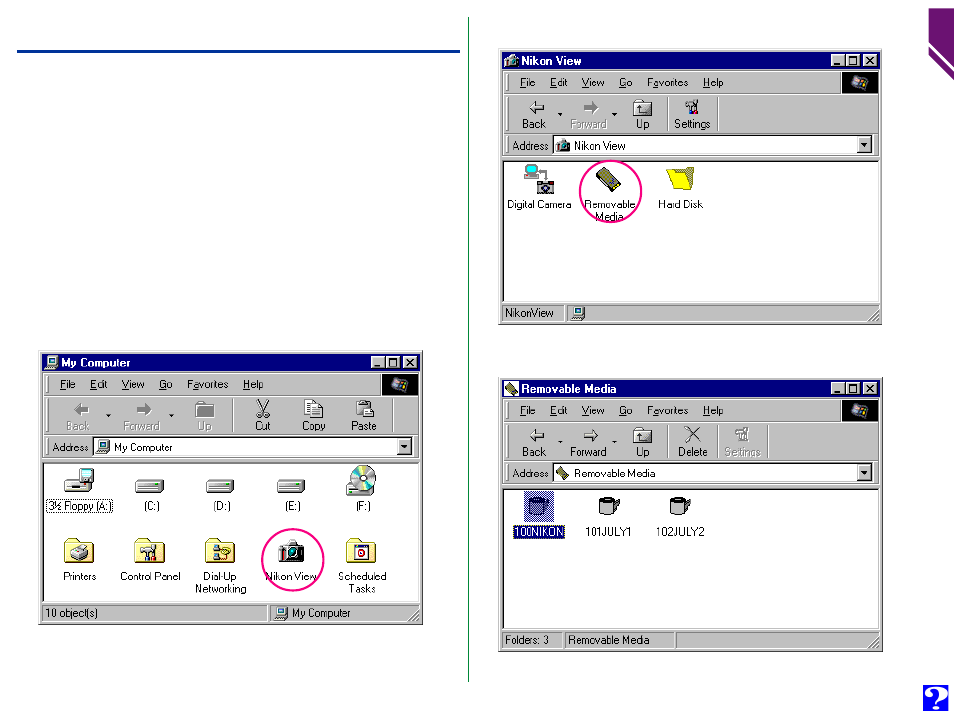
Task: Maximize the My Computer window
Action: click(x=393, y=363)
